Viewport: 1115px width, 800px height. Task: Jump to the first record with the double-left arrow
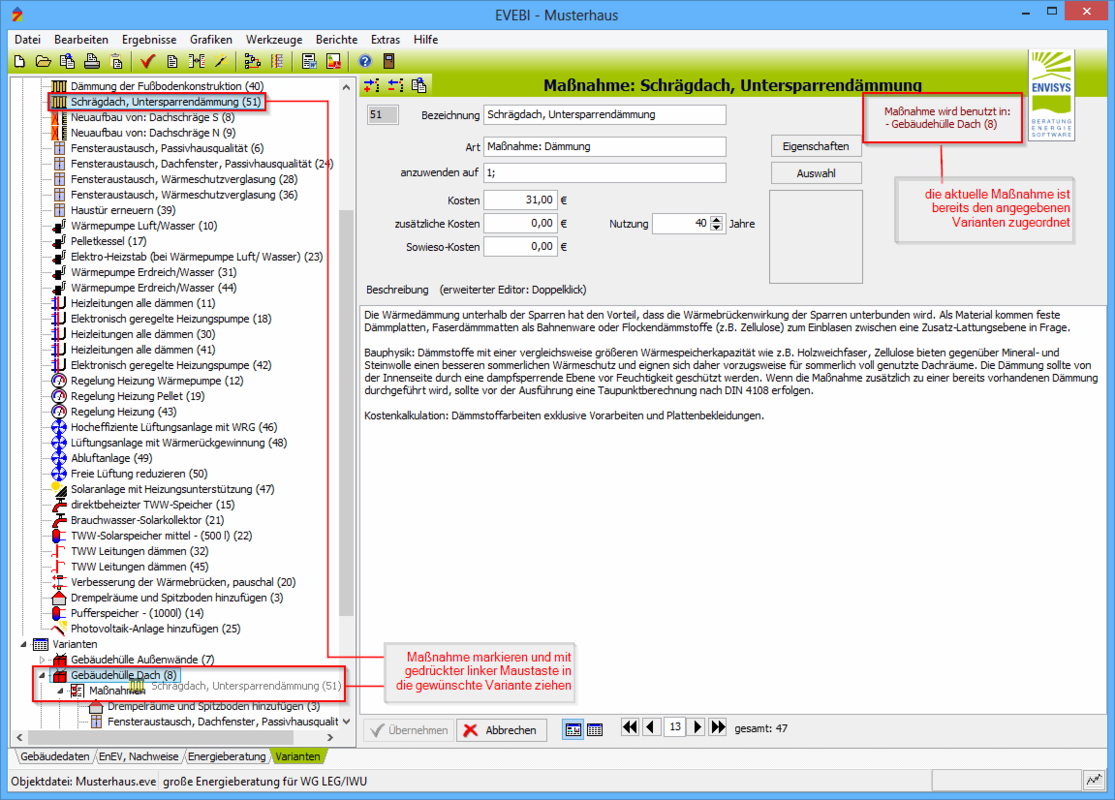[629, 727]
